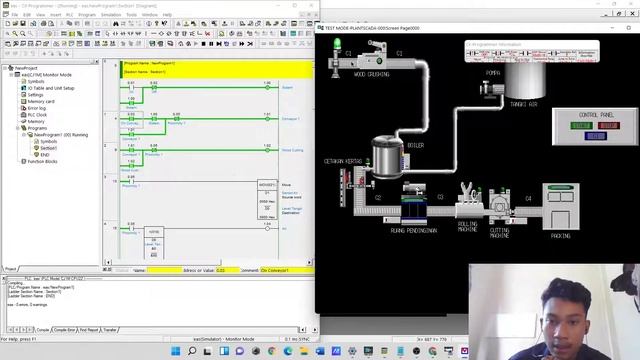The height and width of the screenshot is (360, 640).
Task: Click the blue button in SCADA Control Panel
Action: 596,136
